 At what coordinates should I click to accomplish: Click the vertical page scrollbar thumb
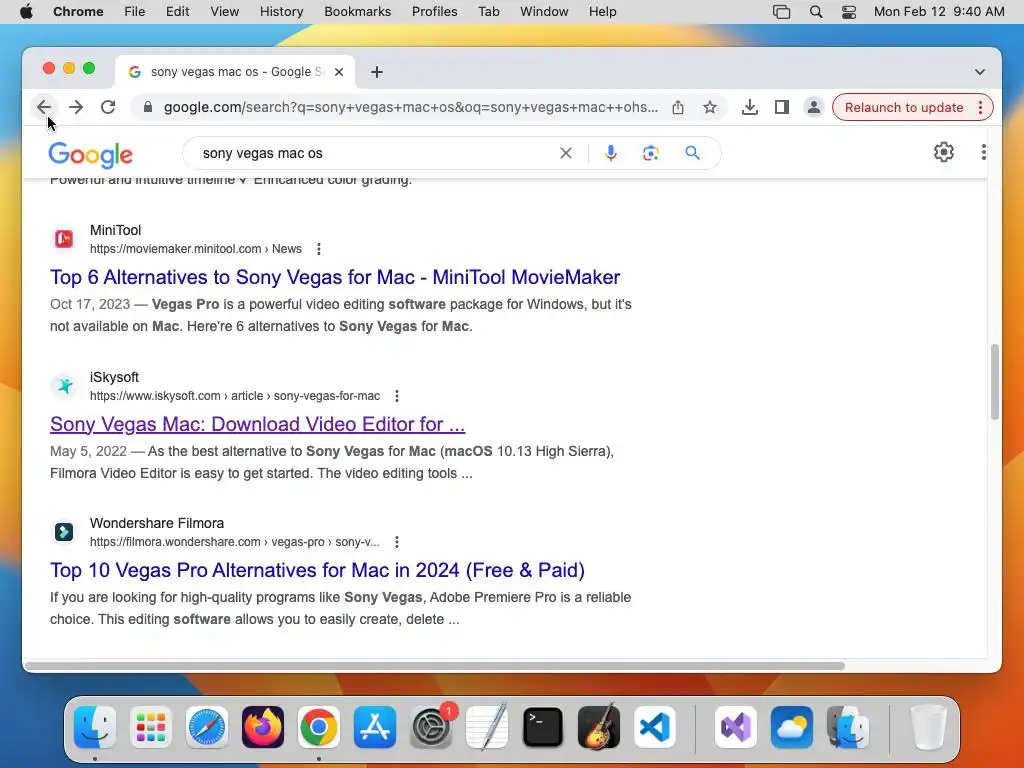(x=995, y=381)
